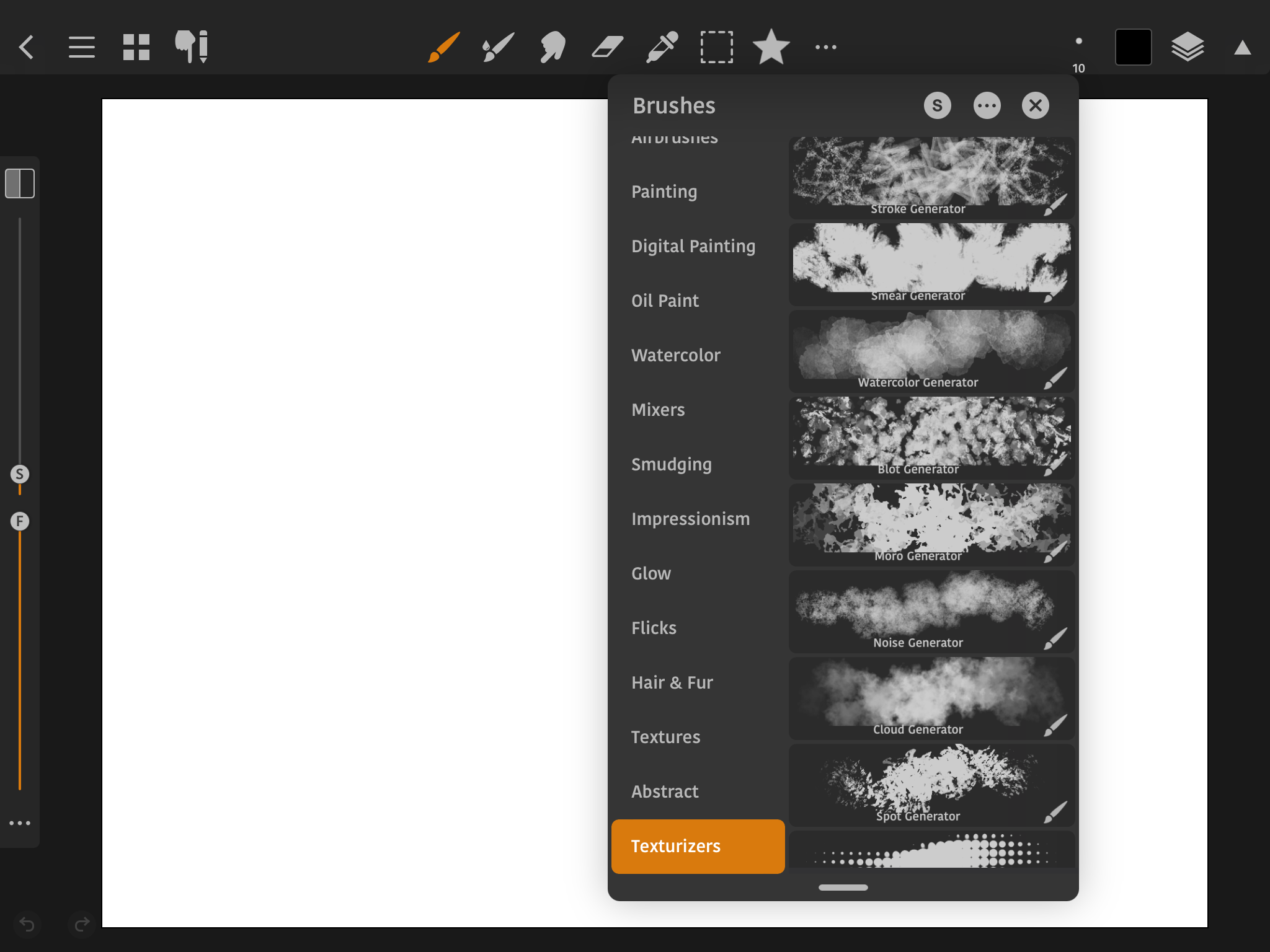Open the hamburger main menu

pos(81,47)
